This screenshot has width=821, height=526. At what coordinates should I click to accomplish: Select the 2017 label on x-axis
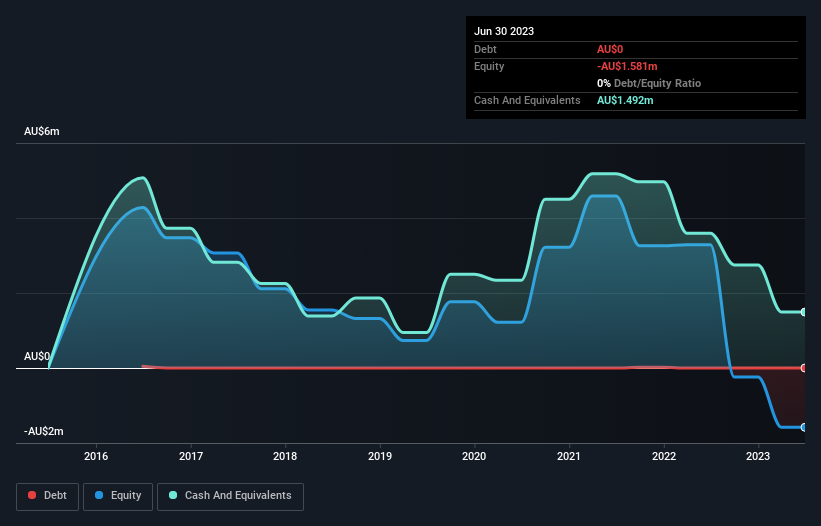pos(191,456)
